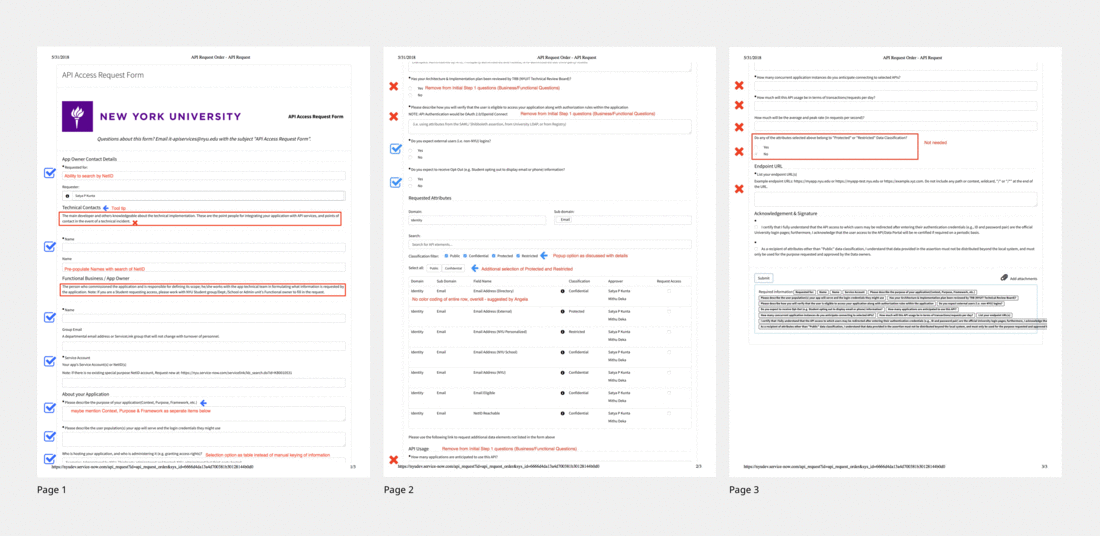Click the info icon in the Requester field
1100x536 pixels.
tap(67, 196)
